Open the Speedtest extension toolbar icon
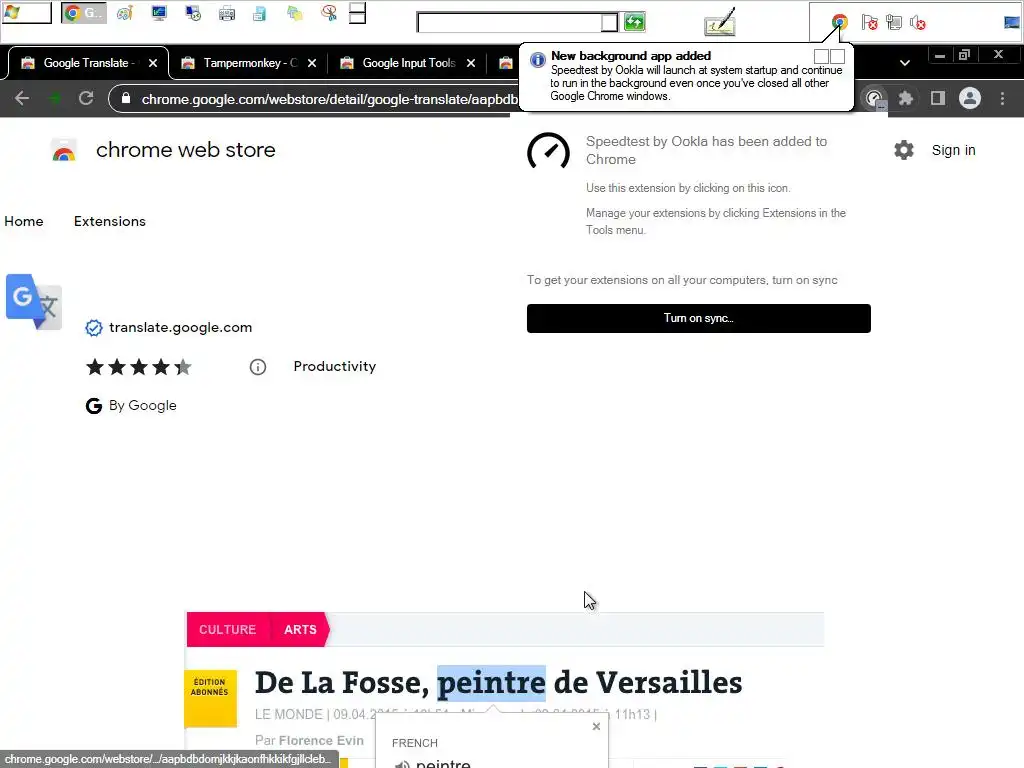Image resolution: width=1024 pixels, height=768 pixels. click(874, 99)
